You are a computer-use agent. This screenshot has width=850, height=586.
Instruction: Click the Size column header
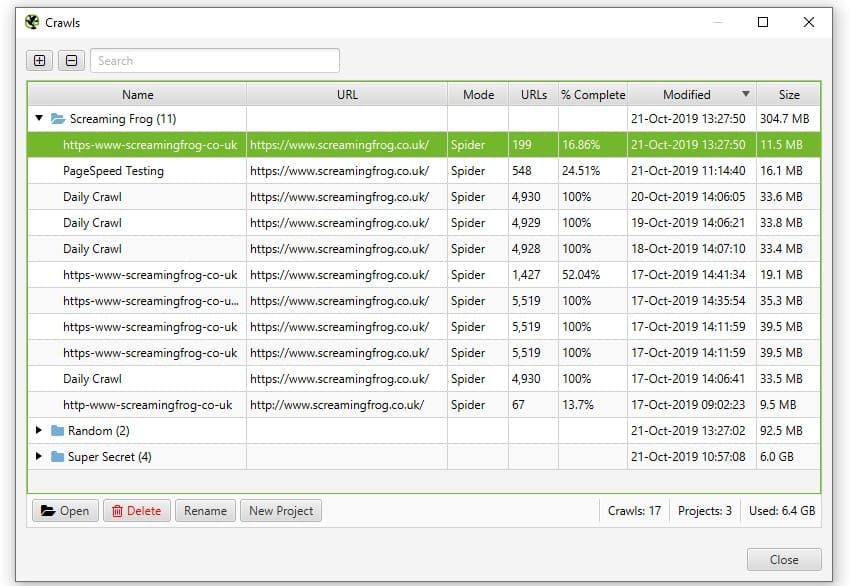(x=789, y=93)
